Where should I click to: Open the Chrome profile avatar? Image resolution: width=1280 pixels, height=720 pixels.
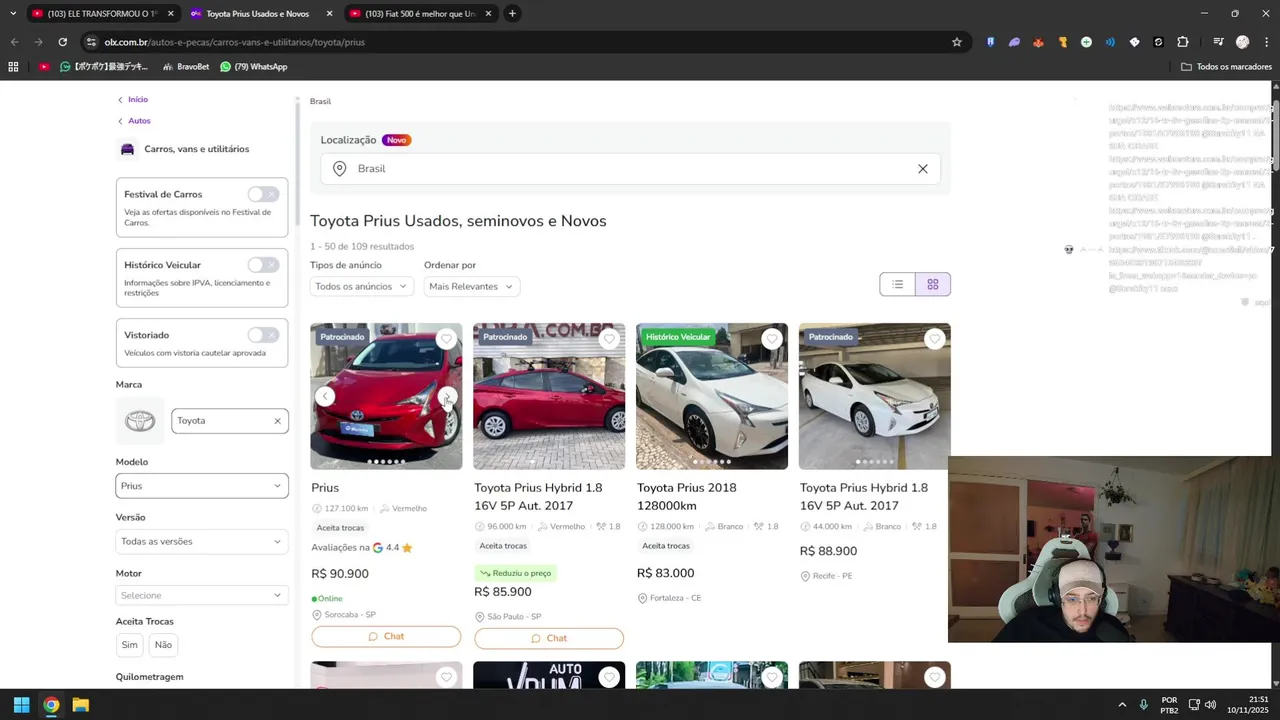(1242, 42)
